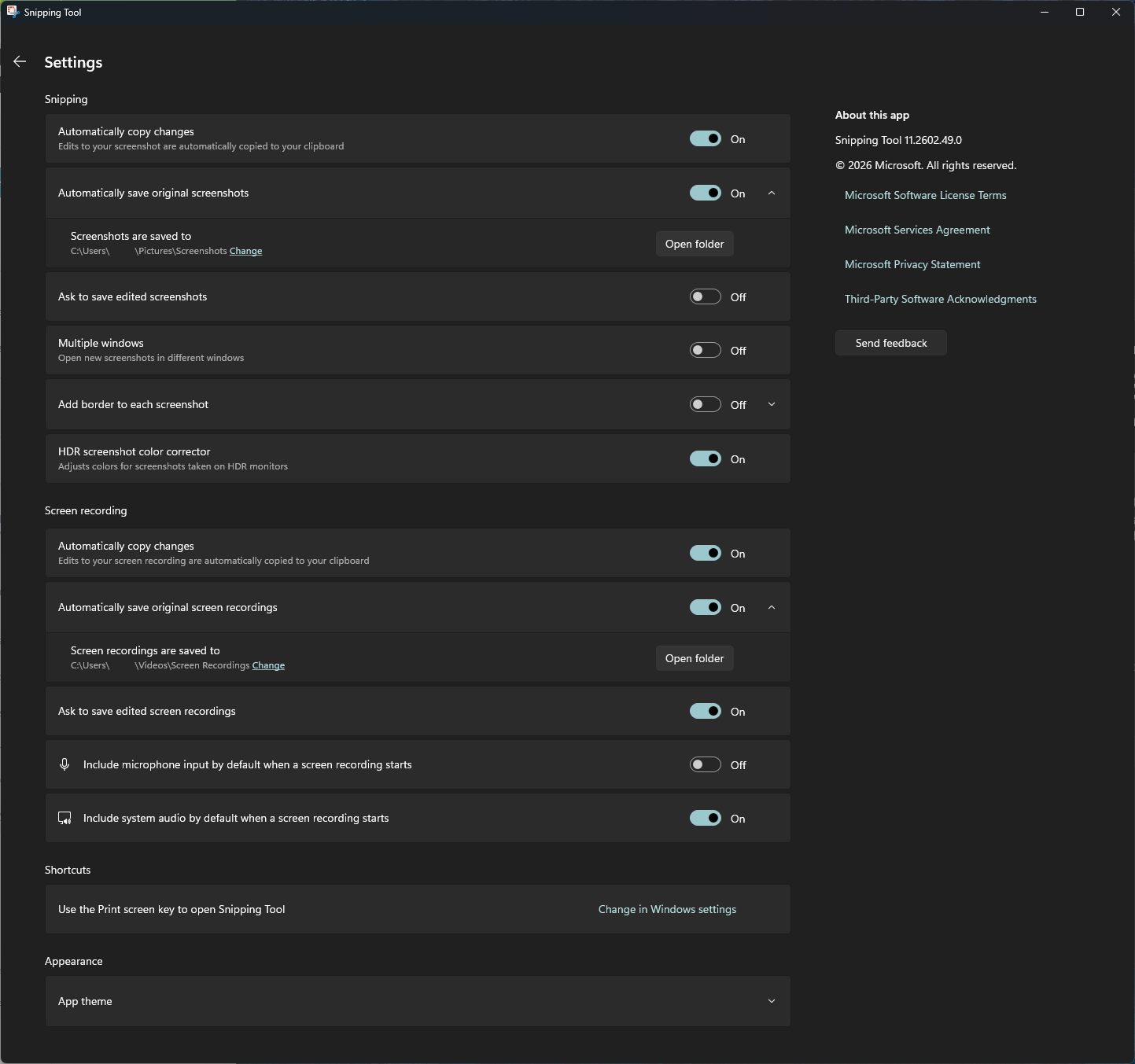Open Change in Windows settings link
The image size is (1135, 1064).
[667, 909]
